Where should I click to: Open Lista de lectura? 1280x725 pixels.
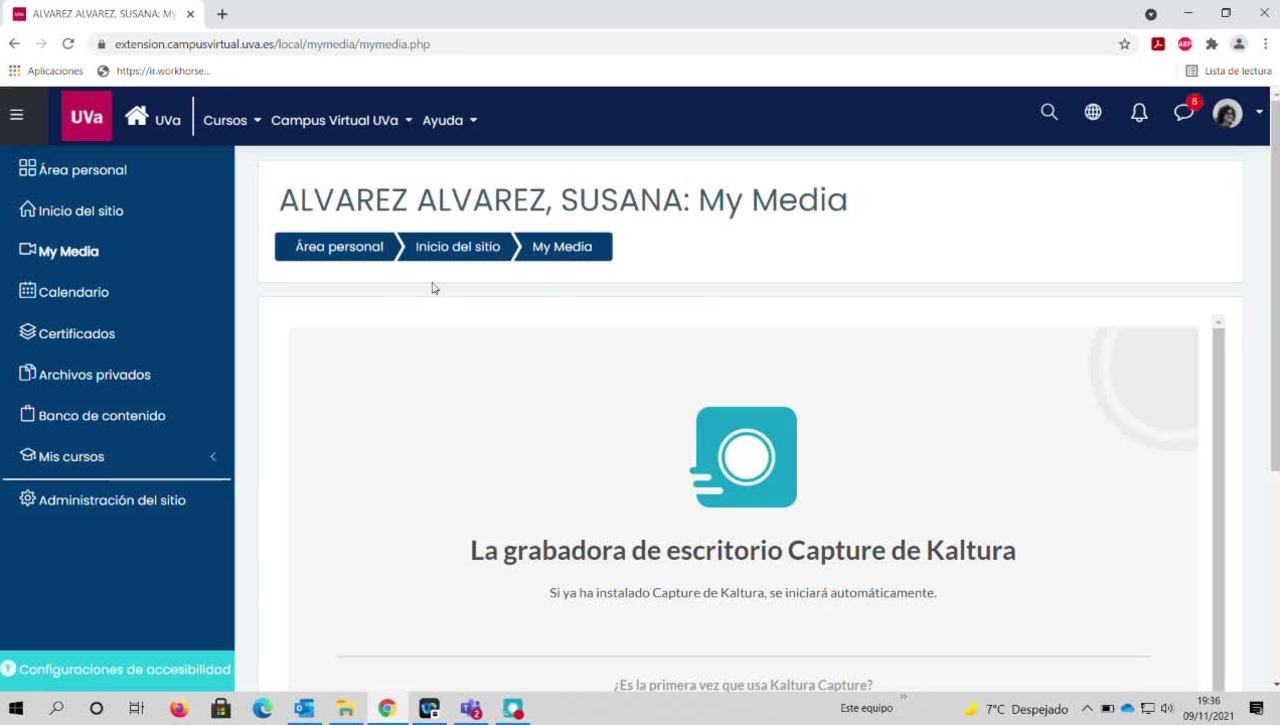1228,71
